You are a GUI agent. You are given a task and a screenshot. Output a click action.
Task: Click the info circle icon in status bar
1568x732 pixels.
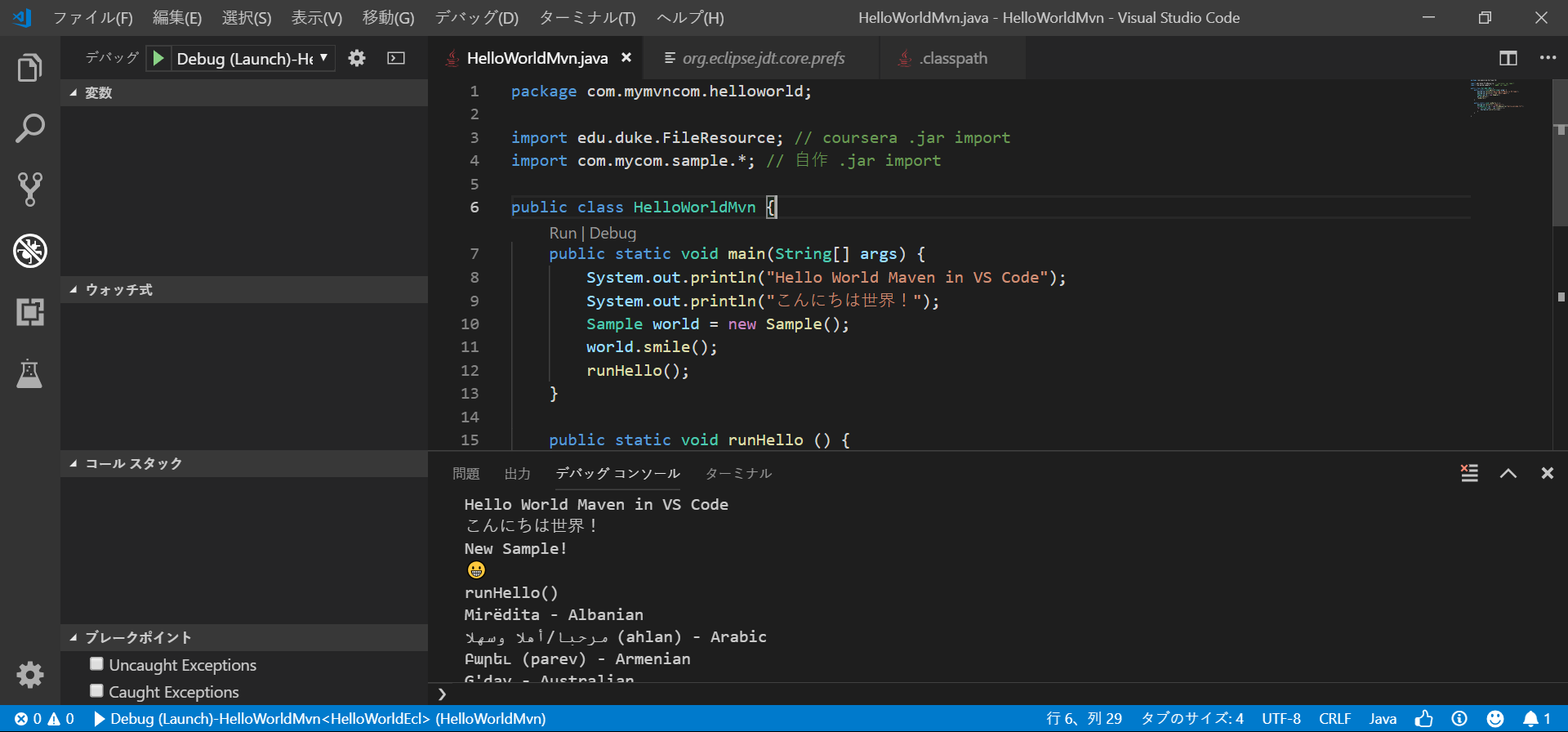point(1459,719)
